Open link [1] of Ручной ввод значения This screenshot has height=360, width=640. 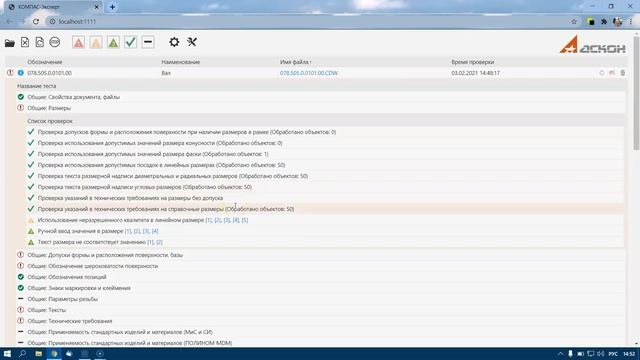(x=128, y=231)
